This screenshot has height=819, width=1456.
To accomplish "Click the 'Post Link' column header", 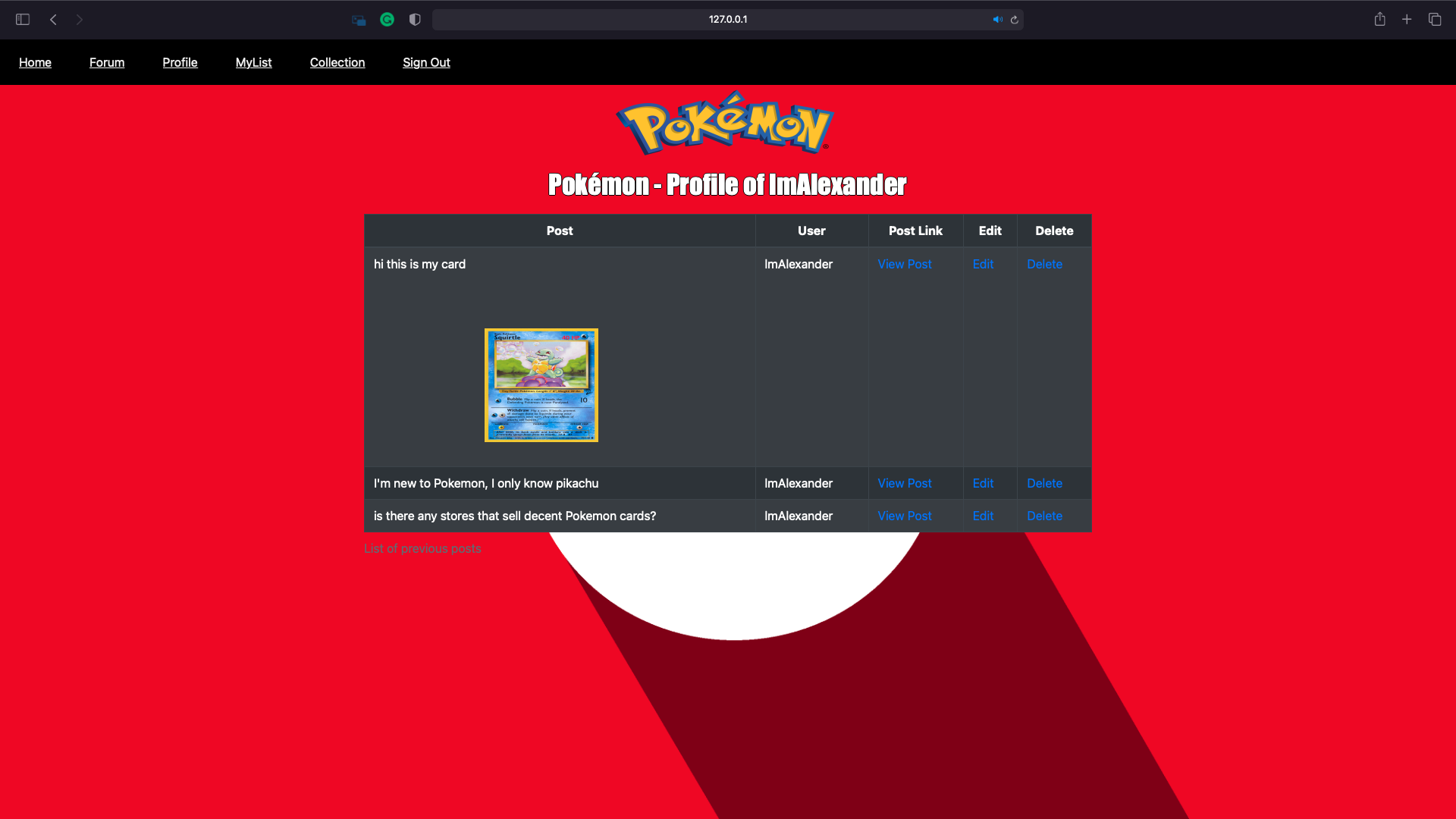I will point(915,231).
